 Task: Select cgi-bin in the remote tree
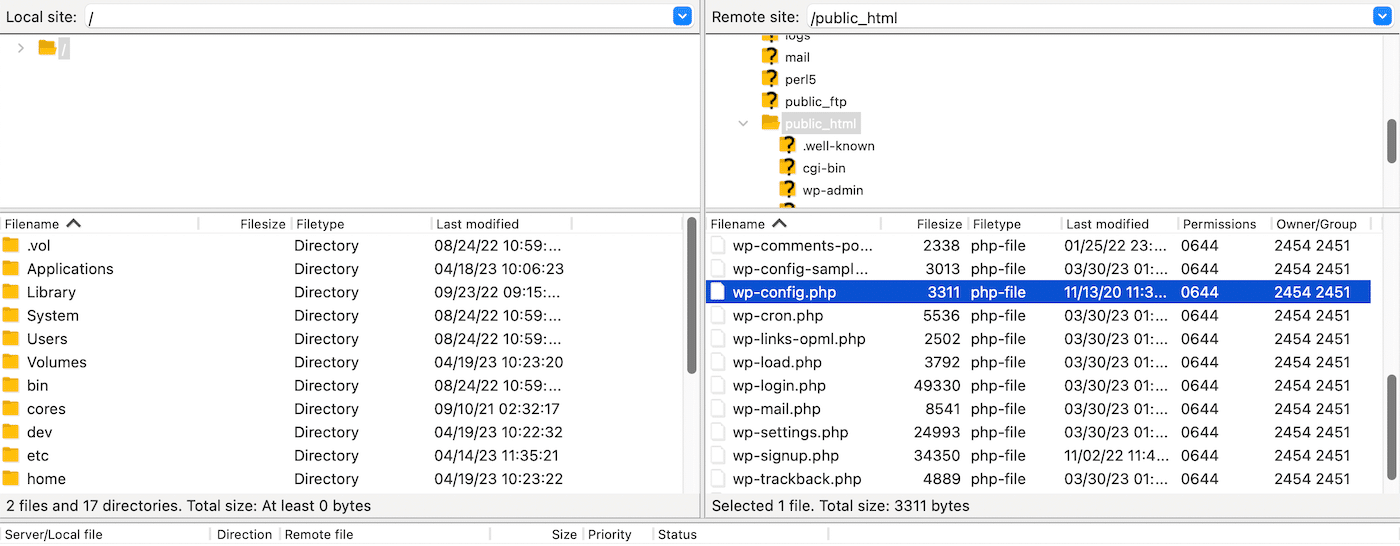point(824,168)
